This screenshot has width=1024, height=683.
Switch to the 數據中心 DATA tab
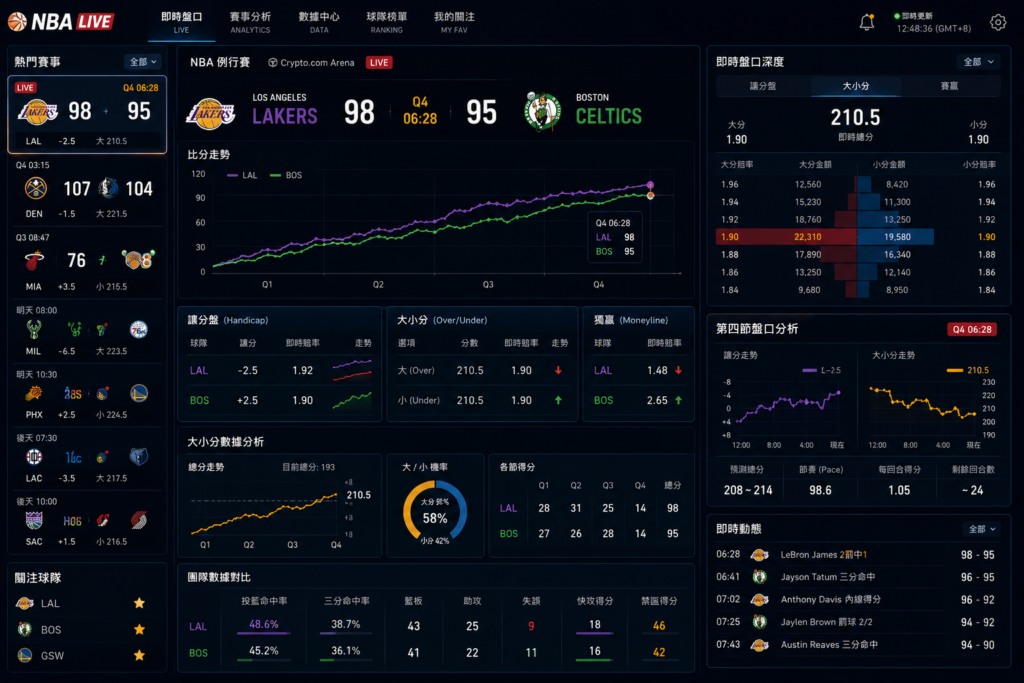pos(319,22)
